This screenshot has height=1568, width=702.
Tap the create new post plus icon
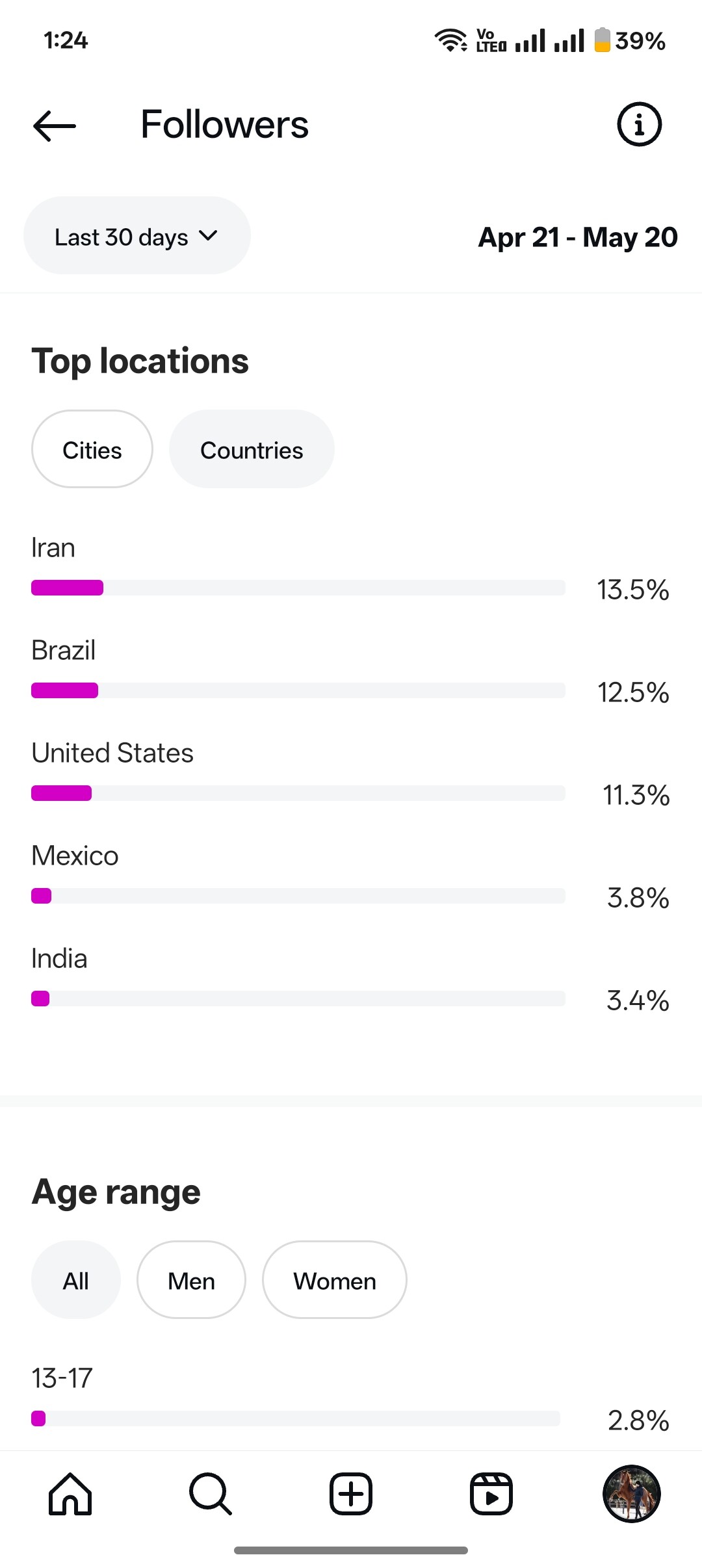click(x=351, y=1494)
